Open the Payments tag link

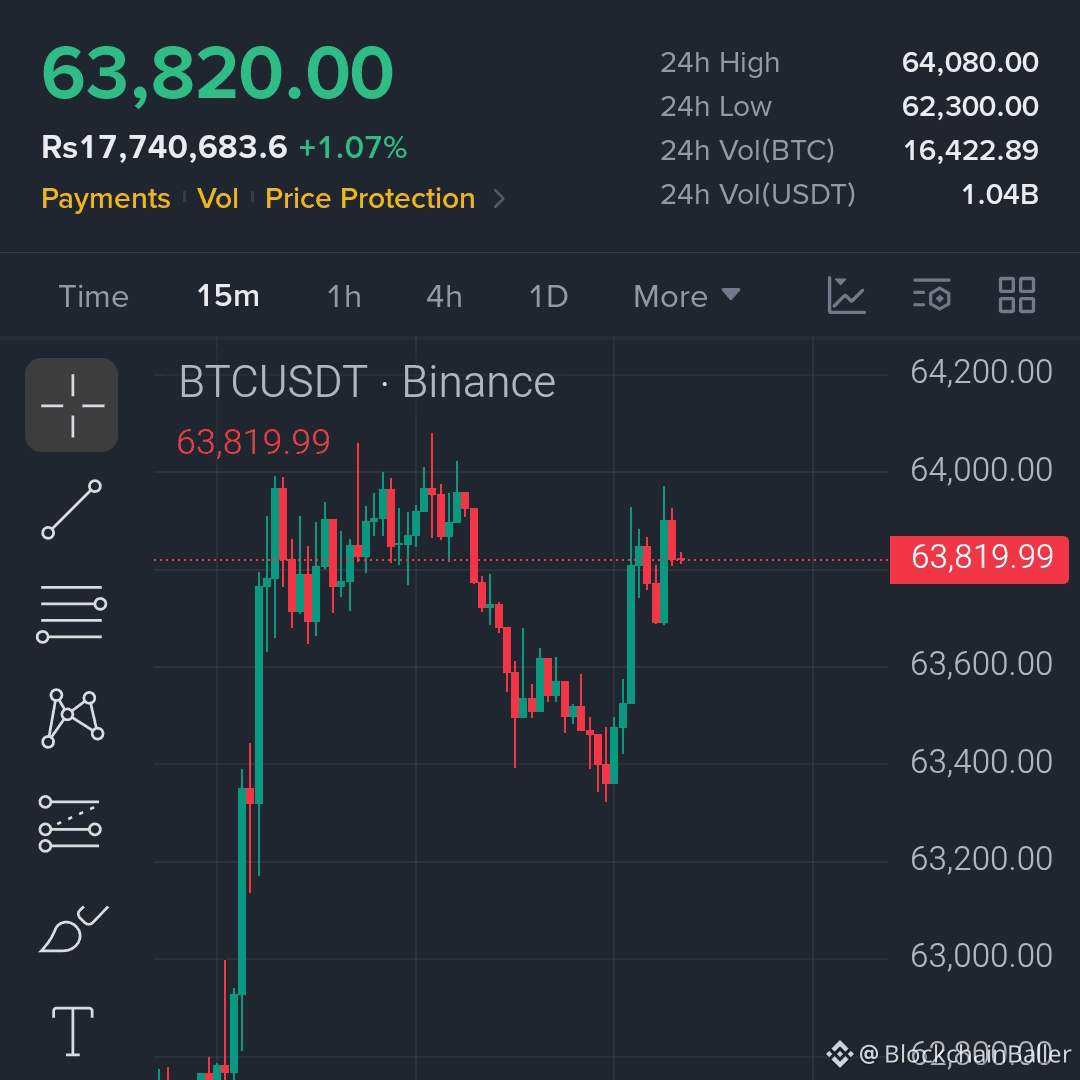click(x=105, y=198)
